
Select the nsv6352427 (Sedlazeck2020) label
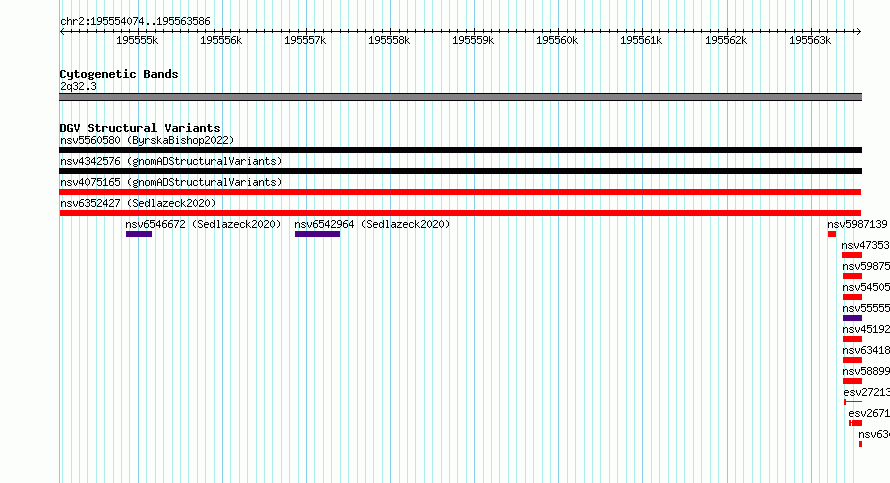[138, 203]
